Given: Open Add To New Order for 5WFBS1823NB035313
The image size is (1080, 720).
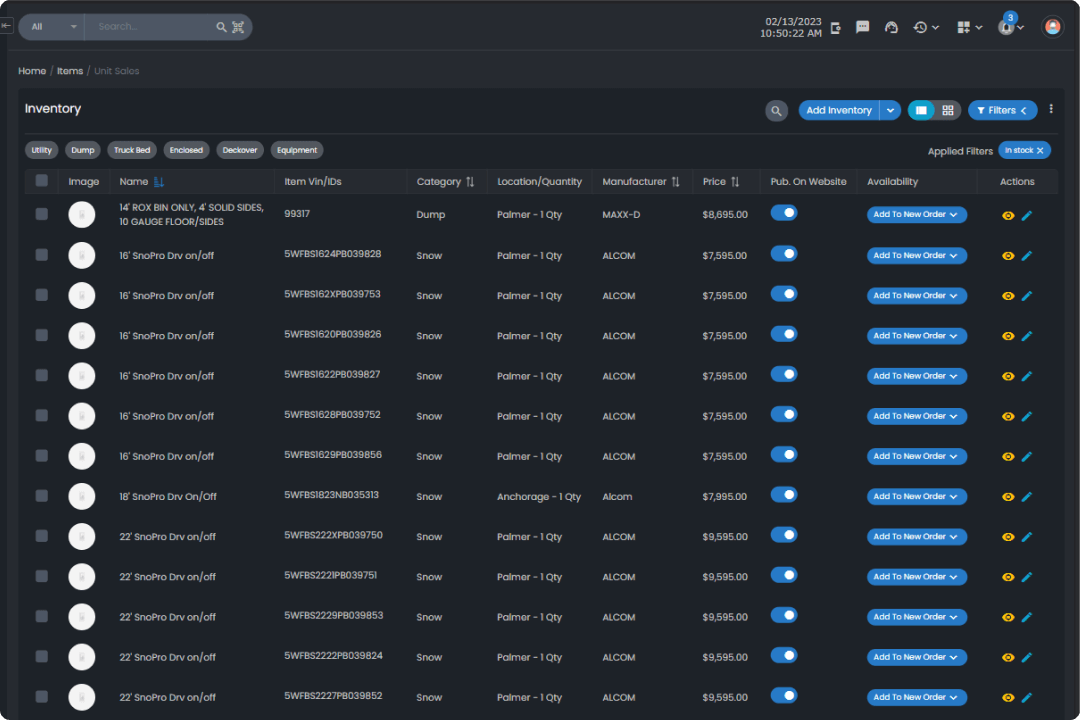Looking at the screenshot, I should (x=916, y=497).
